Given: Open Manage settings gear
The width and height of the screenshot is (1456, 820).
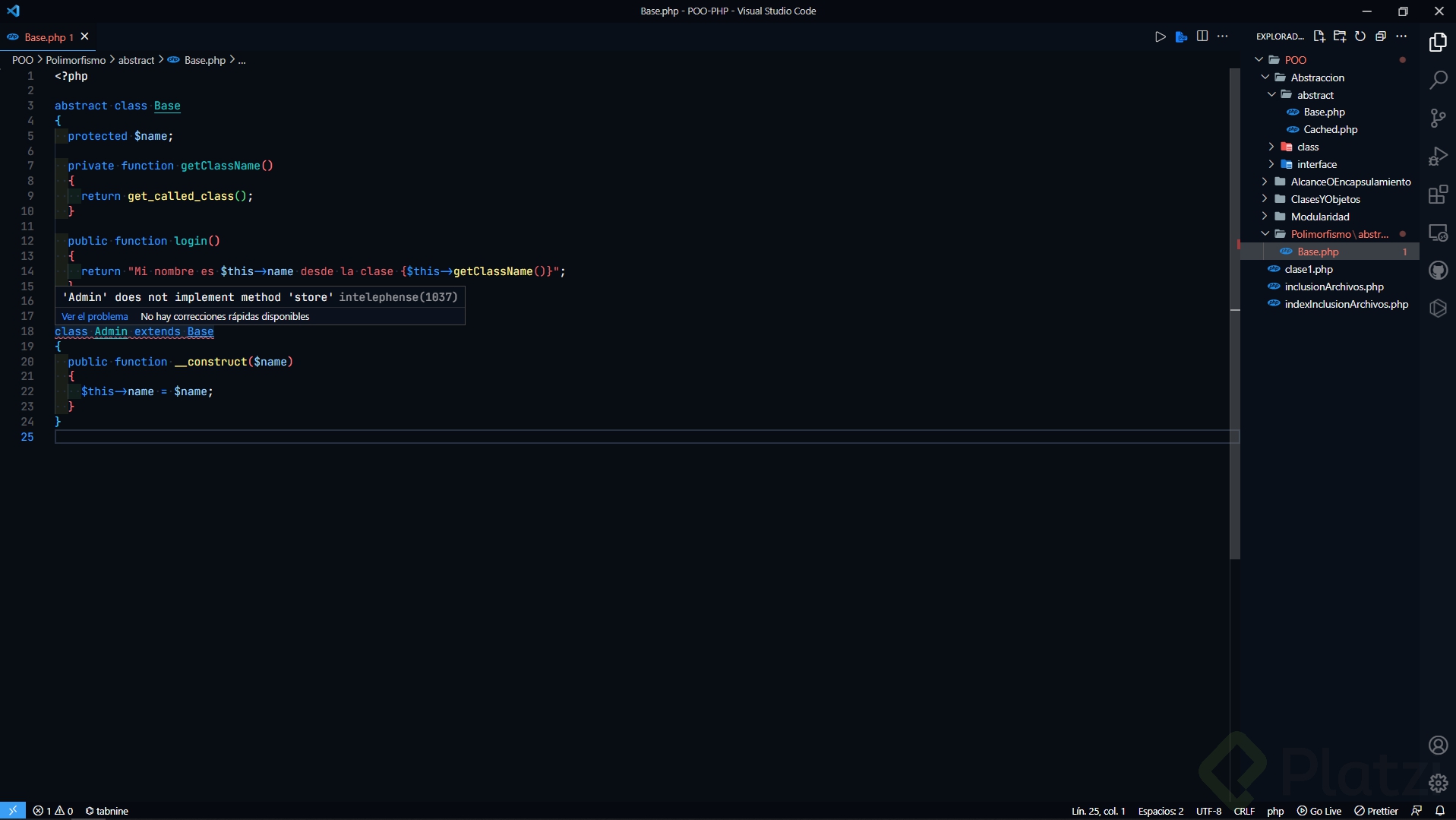Looking at the screenshot, I should [1438, 783].
